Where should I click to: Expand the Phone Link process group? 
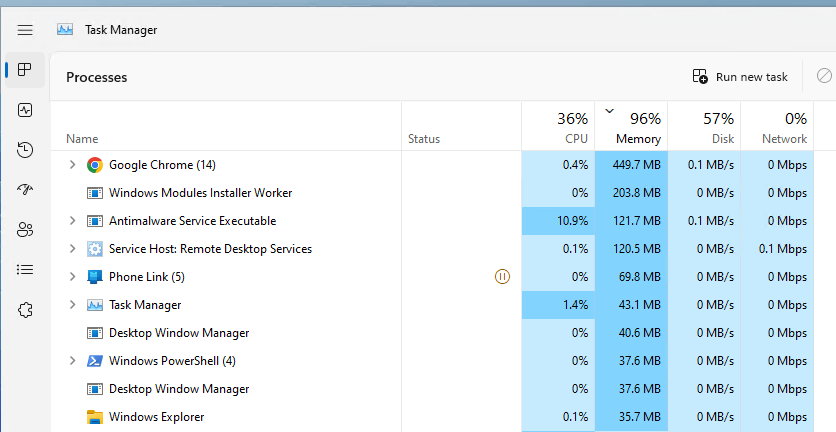click(71, 277)
